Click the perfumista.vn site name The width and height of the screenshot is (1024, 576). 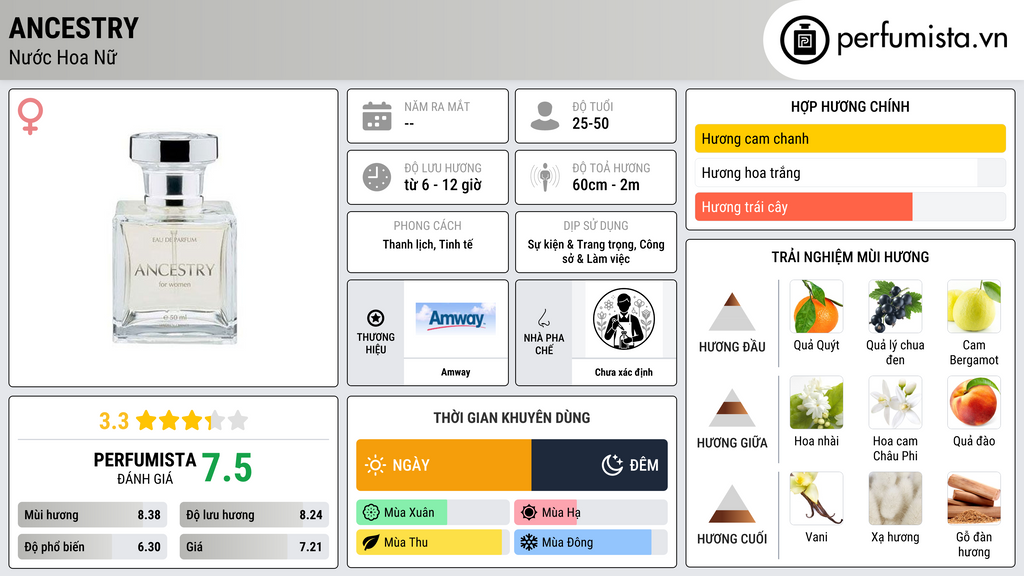922,38
